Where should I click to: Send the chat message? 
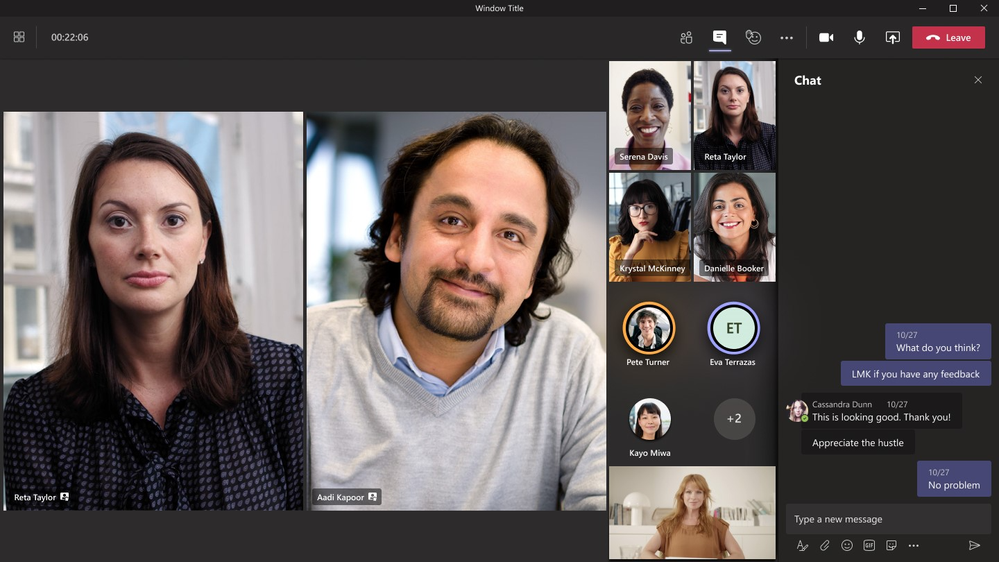point(974,545)
